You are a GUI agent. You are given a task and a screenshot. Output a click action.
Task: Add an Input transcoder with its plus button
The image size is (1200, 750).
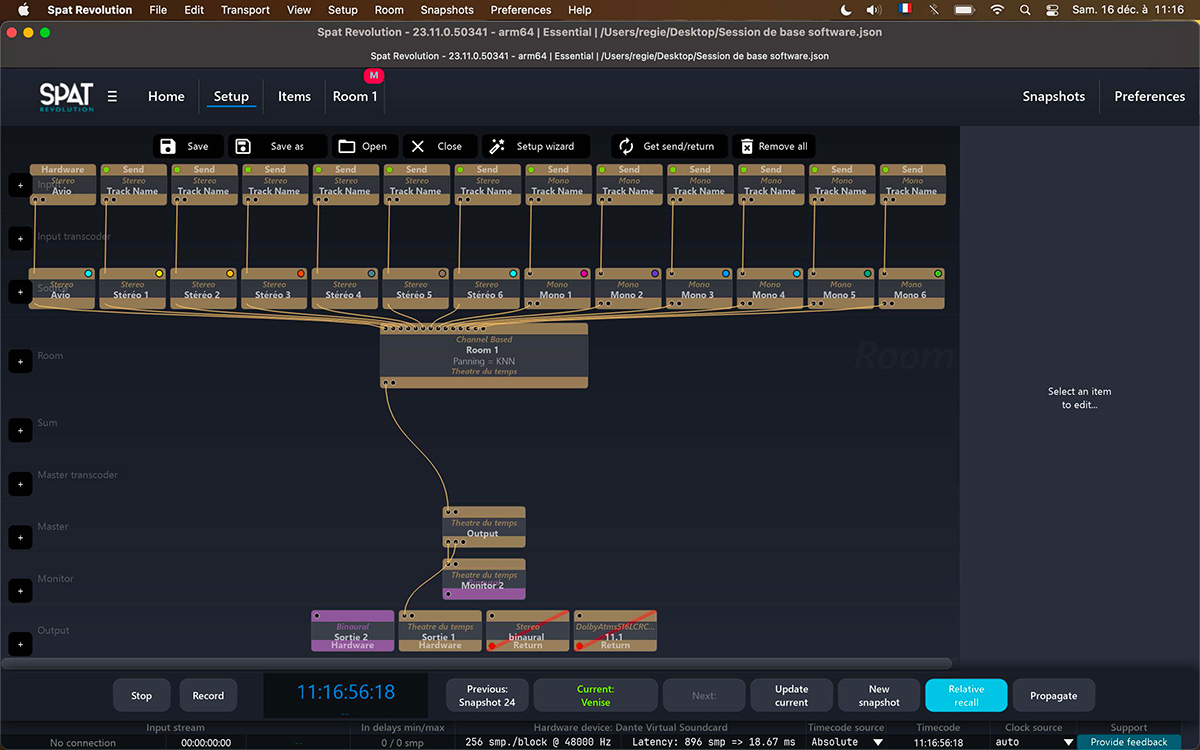click(20, 238)
